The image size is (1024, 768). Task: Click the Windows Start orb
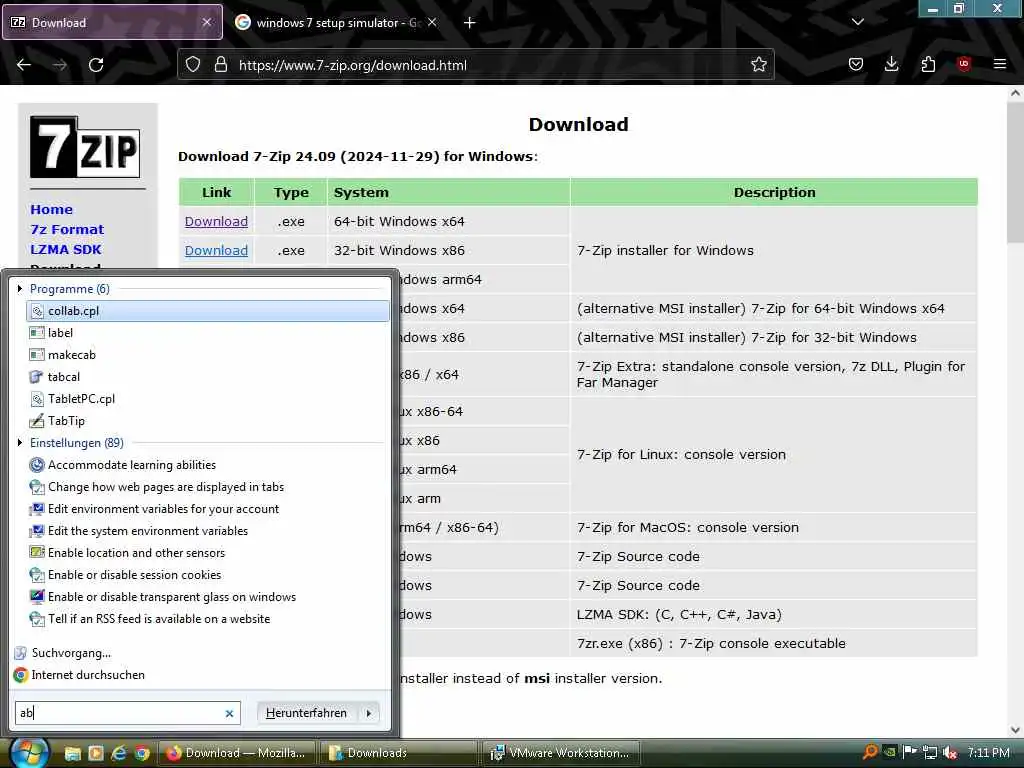point(29,753)
